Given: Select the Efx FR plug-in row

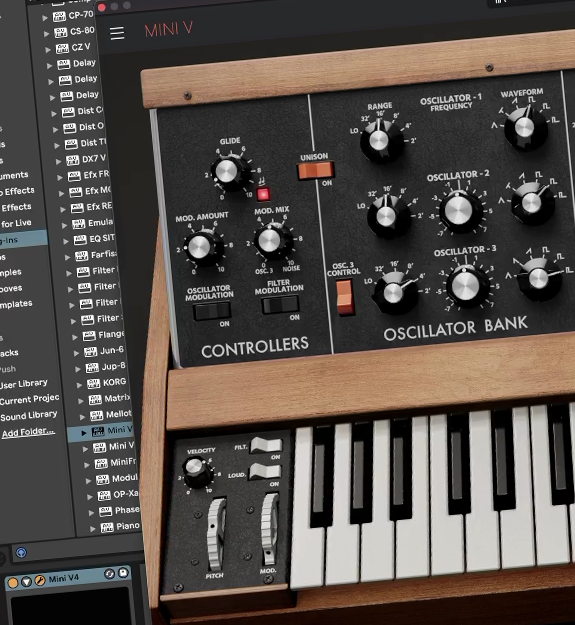Looking at the screenshot, I should 88,176.
